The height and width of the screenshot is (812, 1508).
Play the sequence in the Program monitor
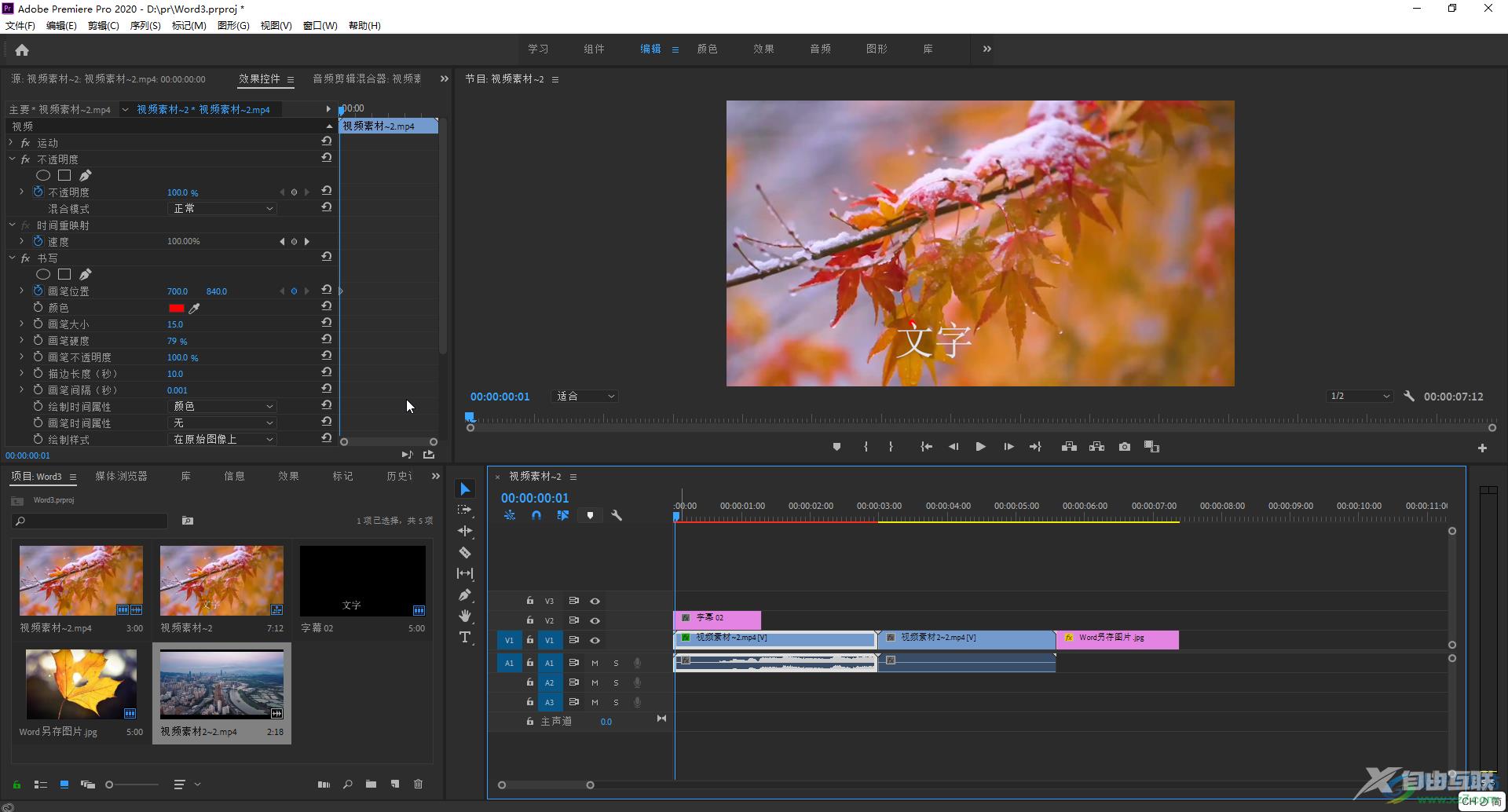981,447
